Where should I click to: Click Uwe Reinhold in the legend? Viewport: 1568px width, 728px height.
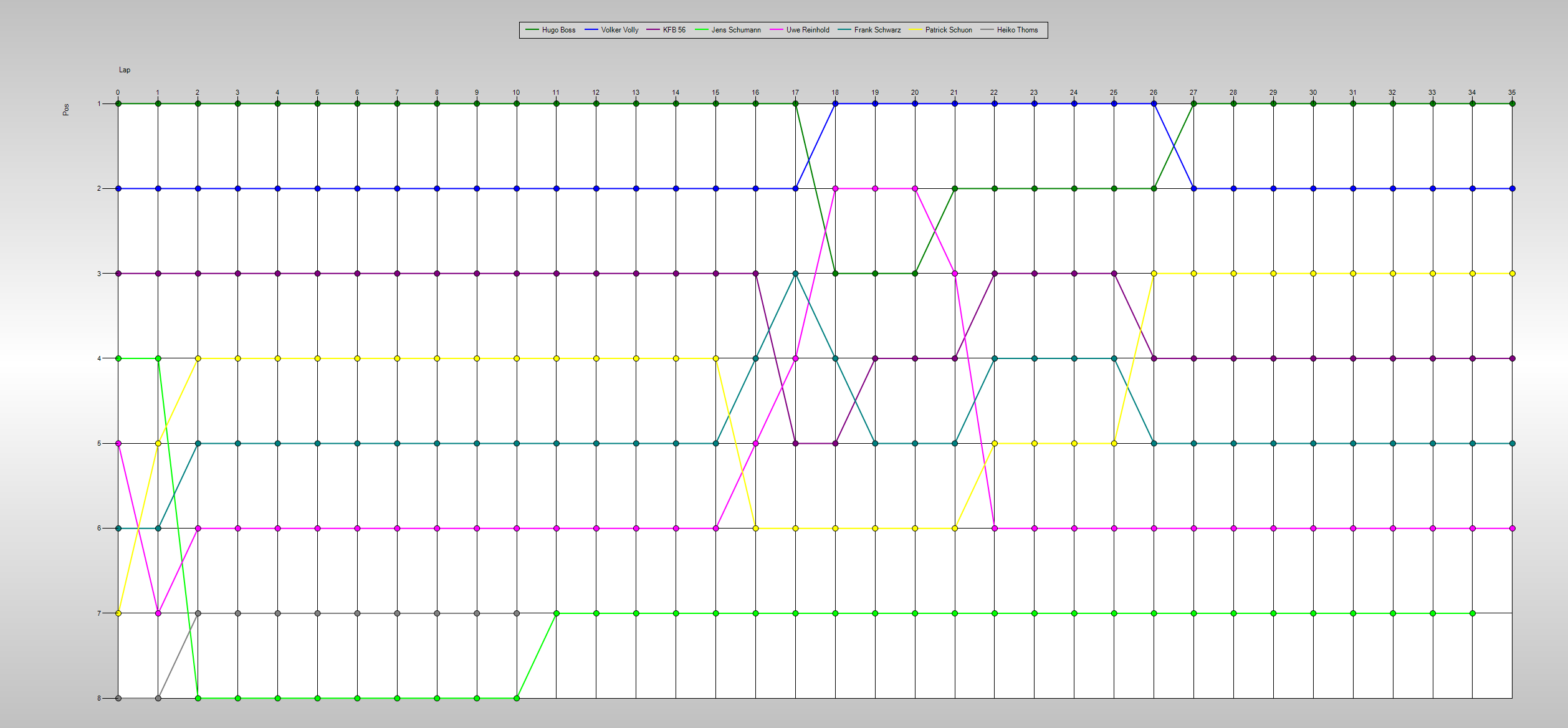click(800, 30)
